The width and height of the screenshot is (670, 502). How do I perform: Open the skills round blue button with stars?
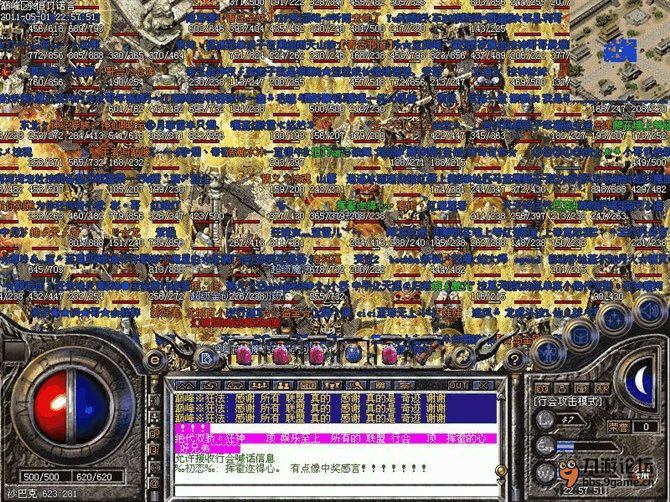[x=614, y=318]
